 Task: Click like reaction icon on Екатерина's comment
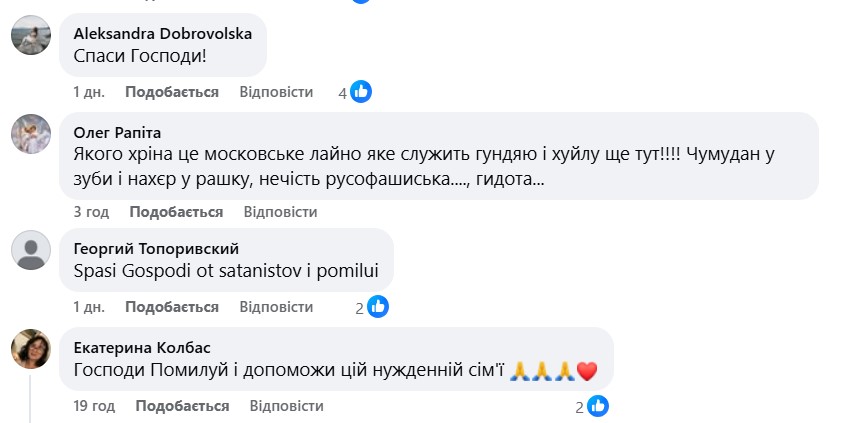click(x=597, y=406)
